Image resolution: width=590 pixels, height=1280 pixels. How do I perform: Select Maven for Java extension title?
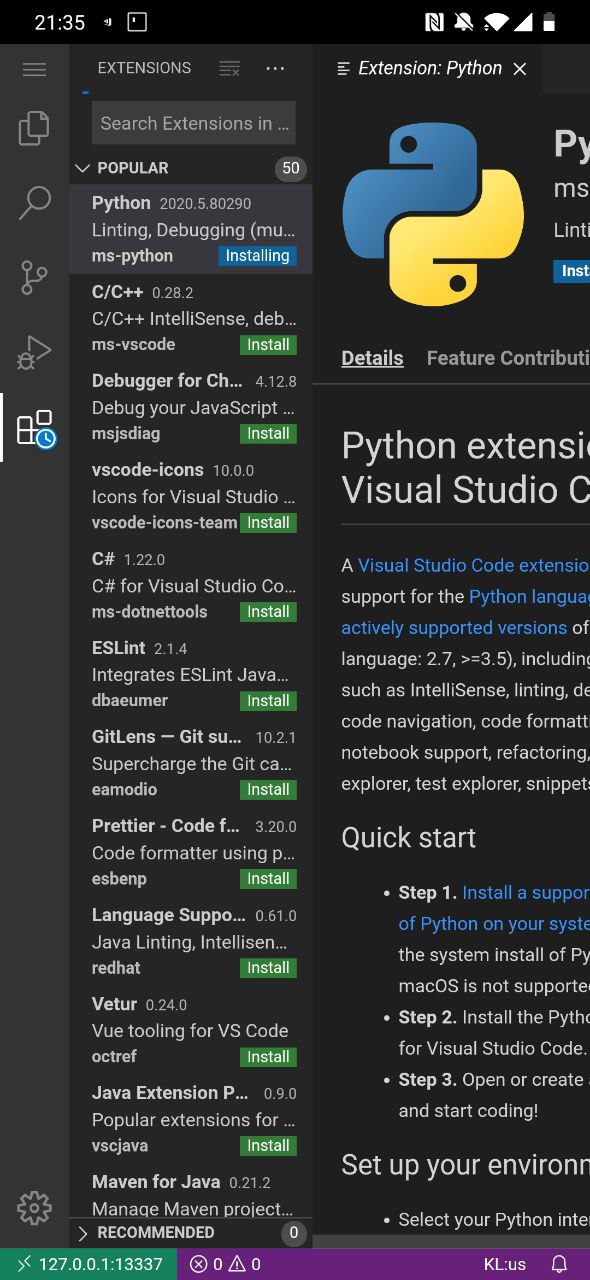(155, 1182)
